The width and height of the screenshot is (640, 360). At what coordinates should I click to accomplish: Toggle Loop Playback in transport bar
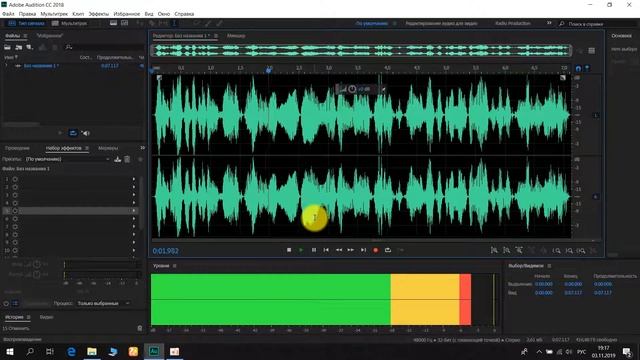(x=388, y=250)
